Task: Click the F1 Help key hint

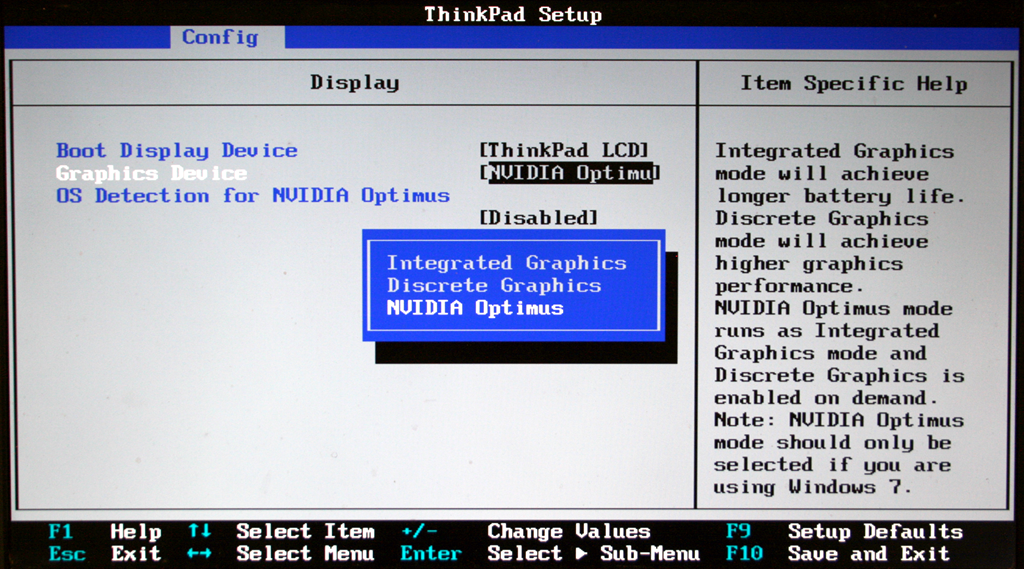Action: (104, 531)
